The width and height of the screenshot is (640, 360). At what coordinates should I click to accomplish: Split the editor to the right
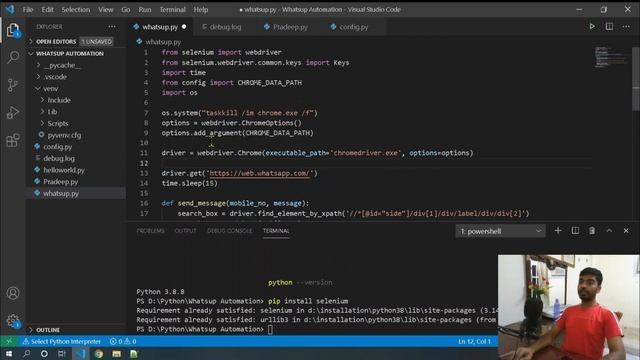(x=609, y=27)
